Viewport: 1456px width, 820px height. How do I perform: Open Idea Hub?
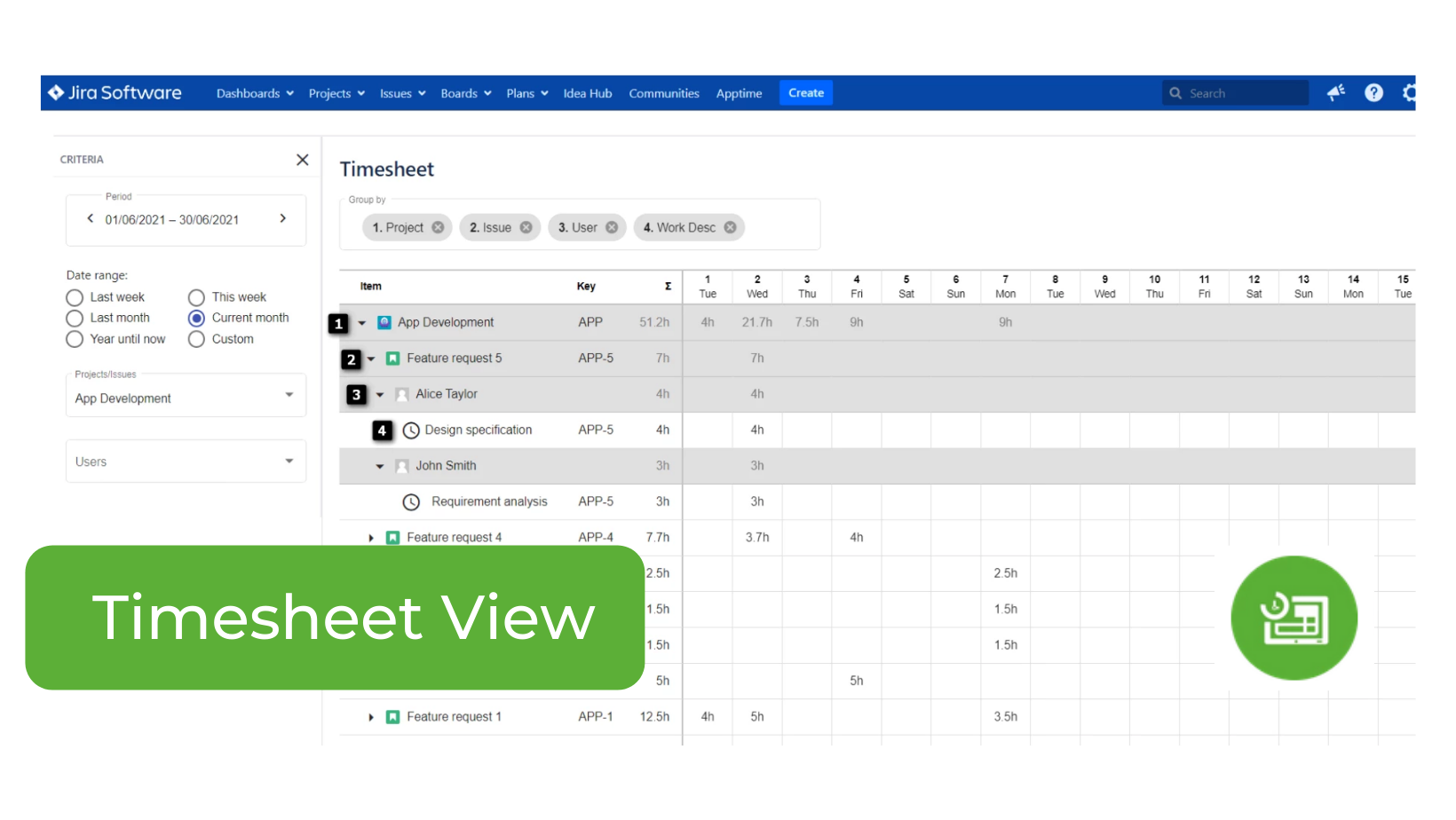(x=588, y=93)
